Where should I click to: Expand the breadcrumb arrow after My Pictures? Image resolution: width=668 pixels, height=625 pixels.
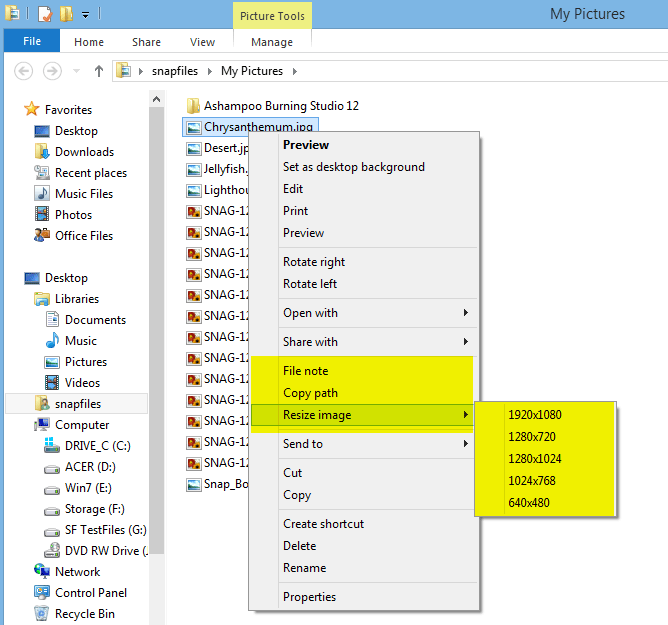point(295,71)
